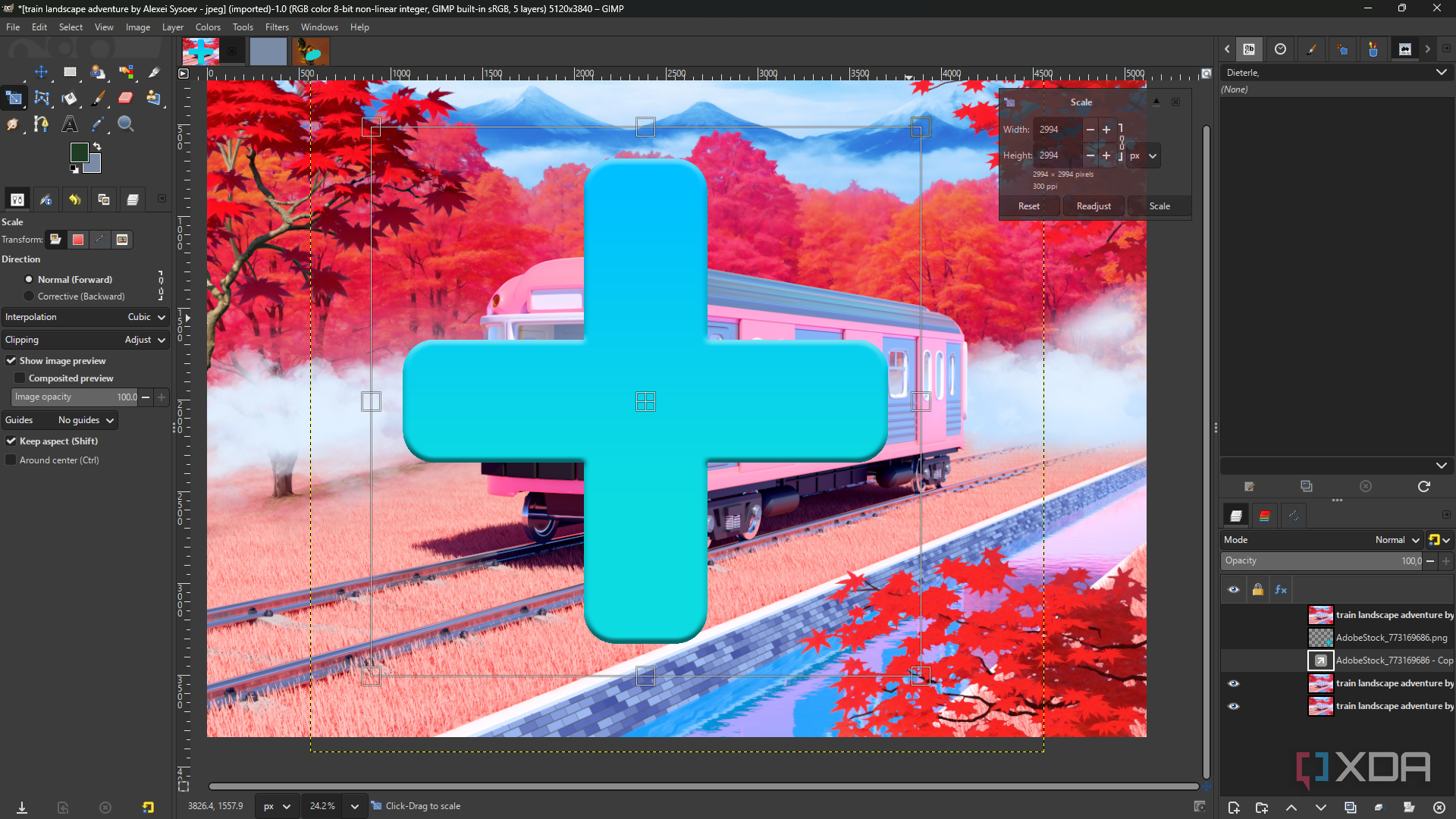
Task: Open the Clipping Adjust dropdown
Action: [x=85, y=340]
